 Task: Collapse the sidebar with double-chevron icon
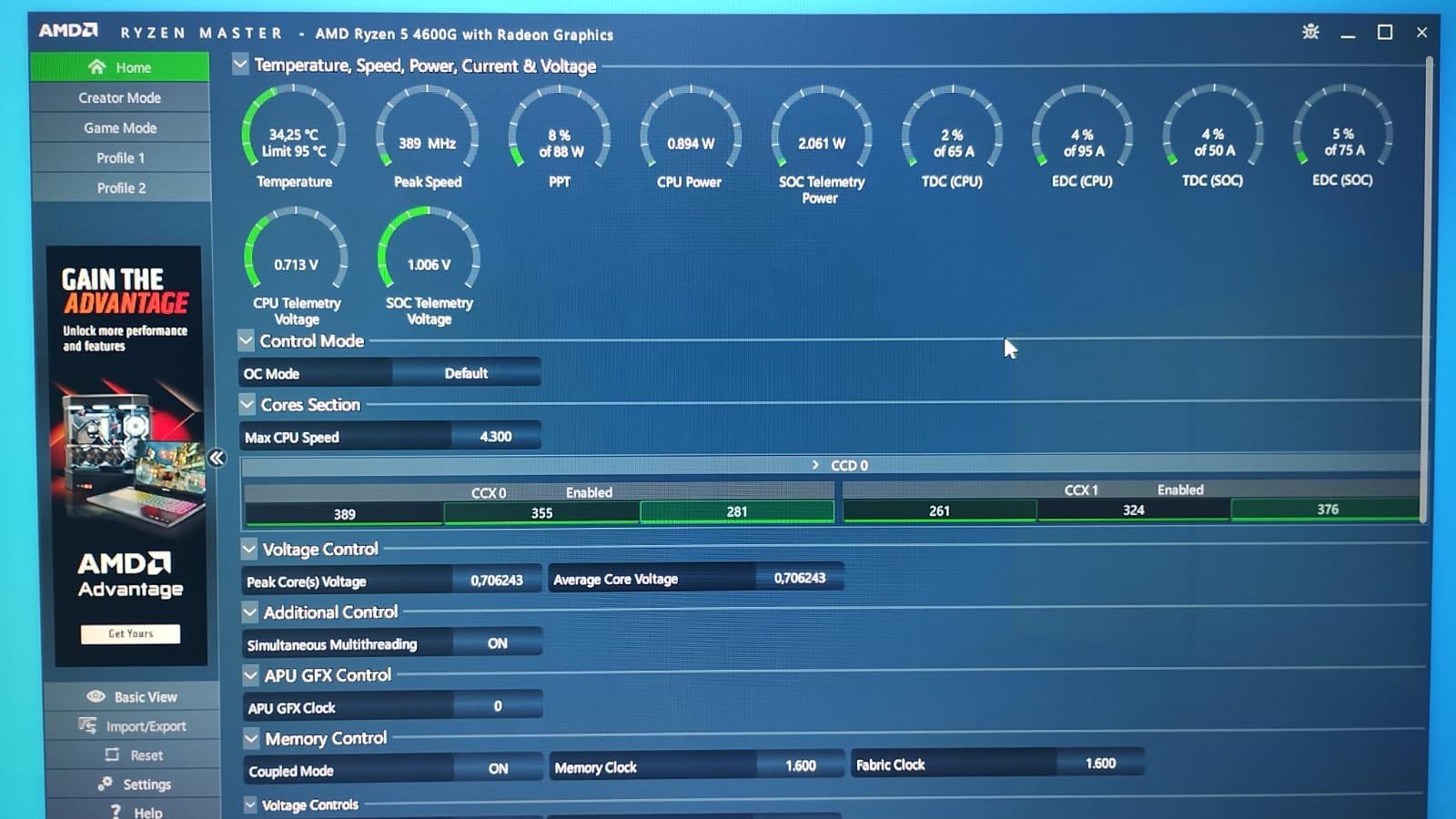tap(217, 458)
